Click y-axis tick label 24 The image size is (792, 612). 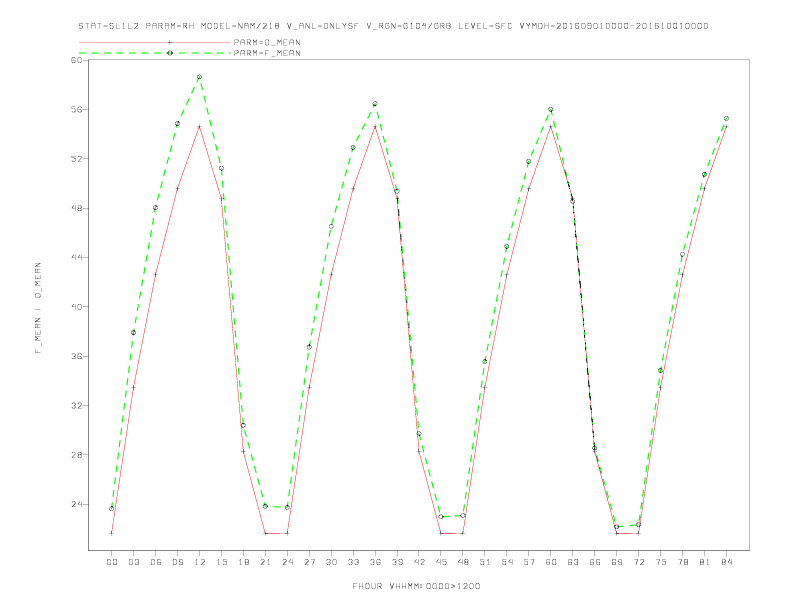tap(77, 504)
